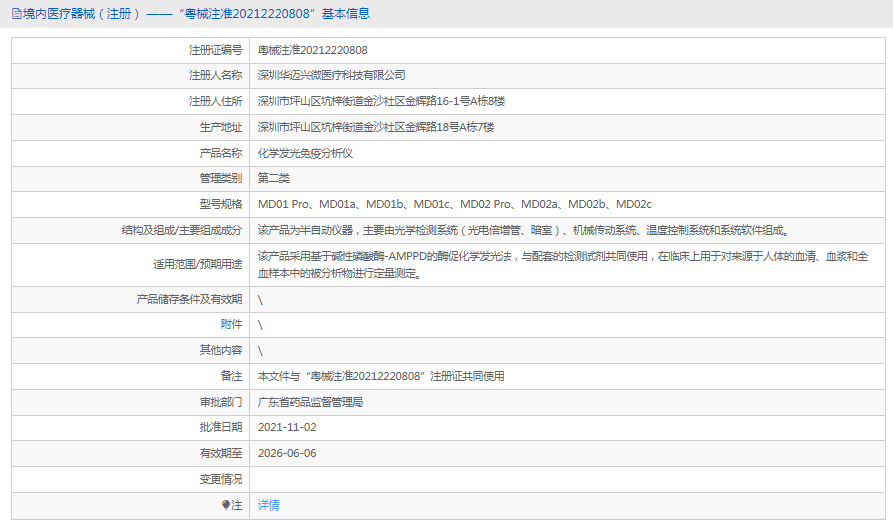Screen dimensions: 893x525
Task: Click the 变更情况 label
Action: point(220,479)
